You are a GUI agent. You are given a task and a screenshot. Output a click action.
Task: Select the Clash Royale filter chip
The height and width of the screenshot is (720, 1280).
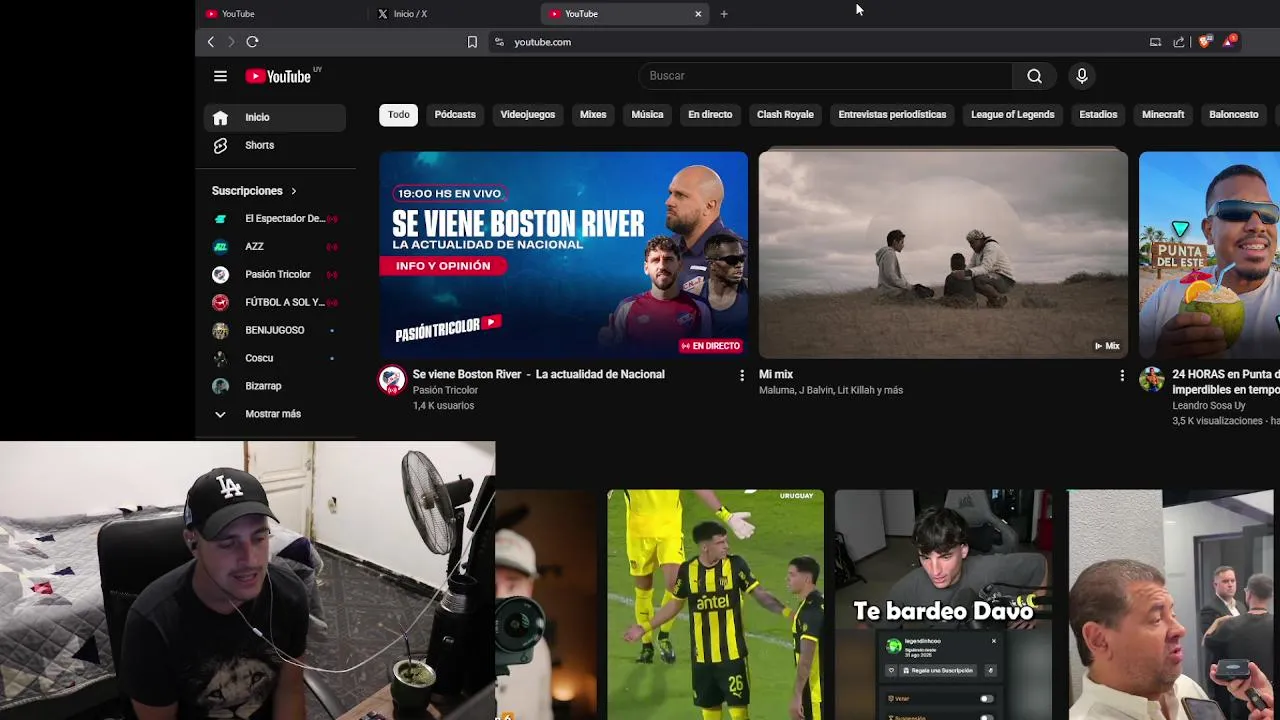click(785, 115)
